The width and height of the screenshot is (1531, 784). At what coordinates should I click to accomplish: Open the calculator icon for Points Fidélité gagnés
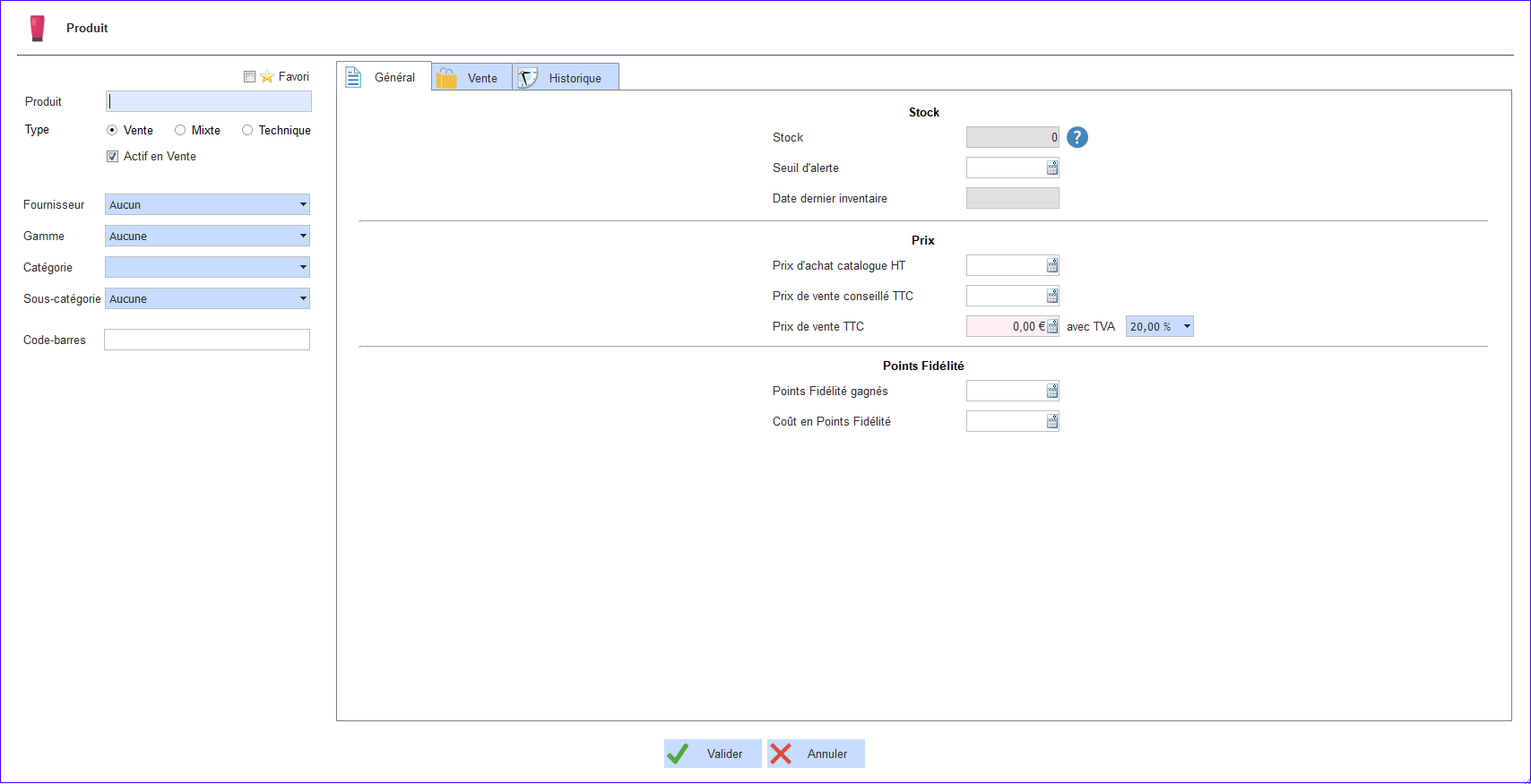(1052, 391)
